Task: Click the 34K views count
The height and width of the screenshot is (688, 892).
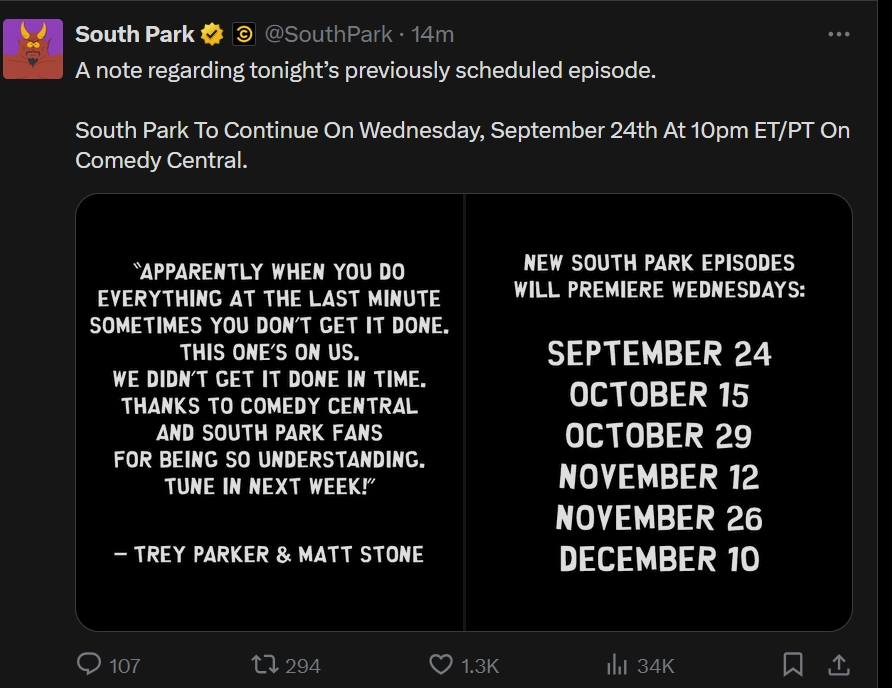Action: coord(656,665)
